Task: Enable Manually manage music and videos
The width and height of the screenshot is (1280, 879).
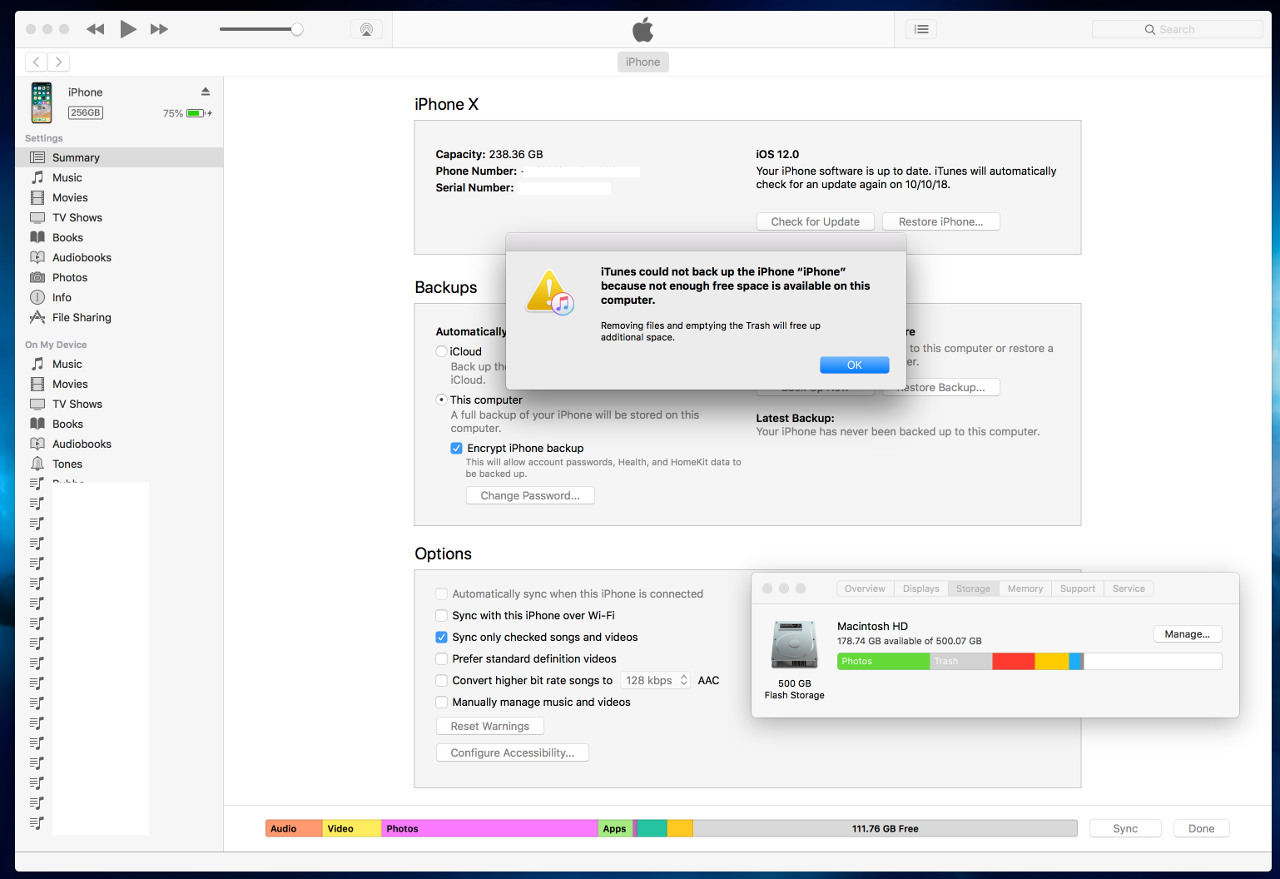Action: click(441, 702)
